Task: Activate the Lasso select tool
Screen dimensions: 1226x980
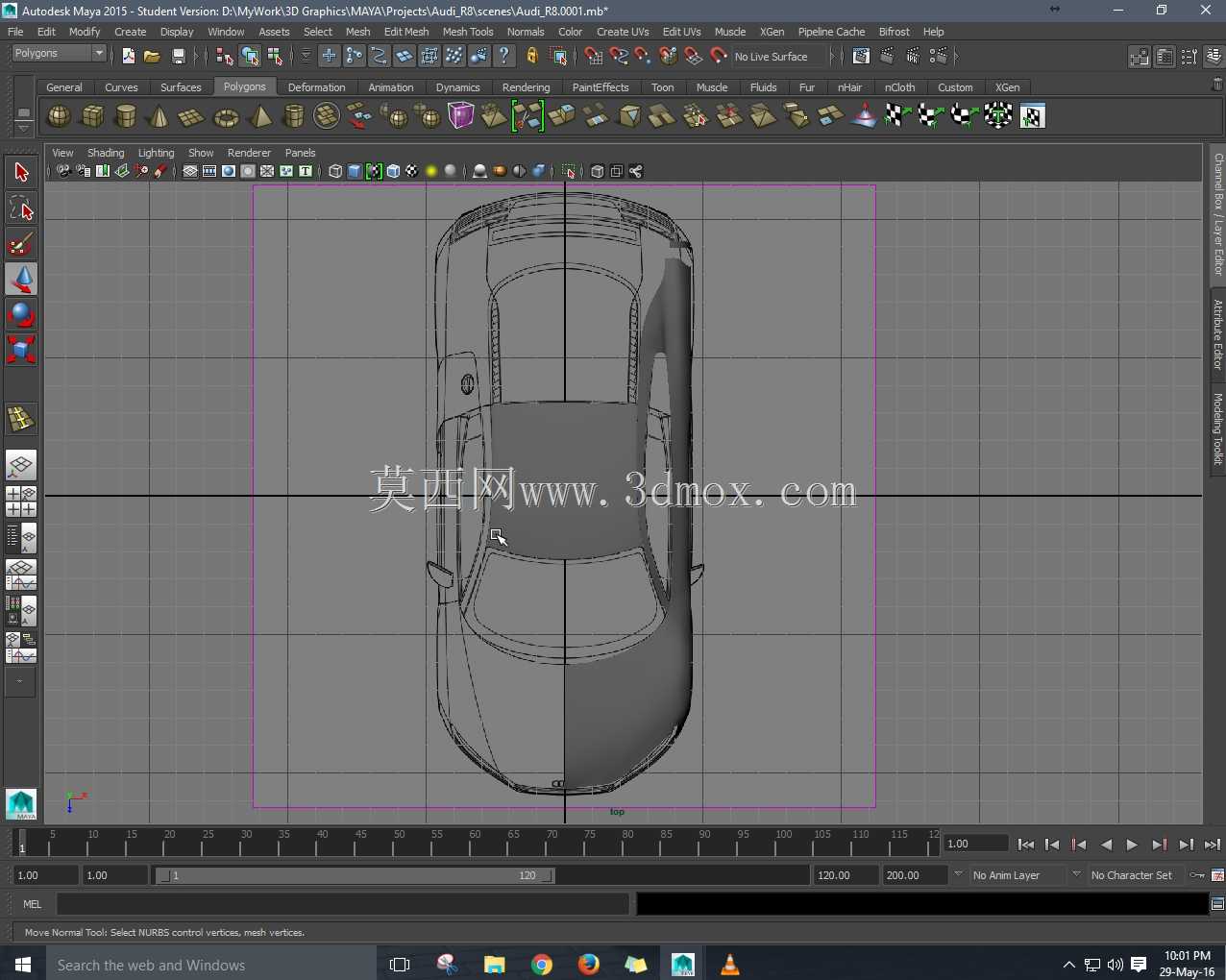Action: pos(21,208)
